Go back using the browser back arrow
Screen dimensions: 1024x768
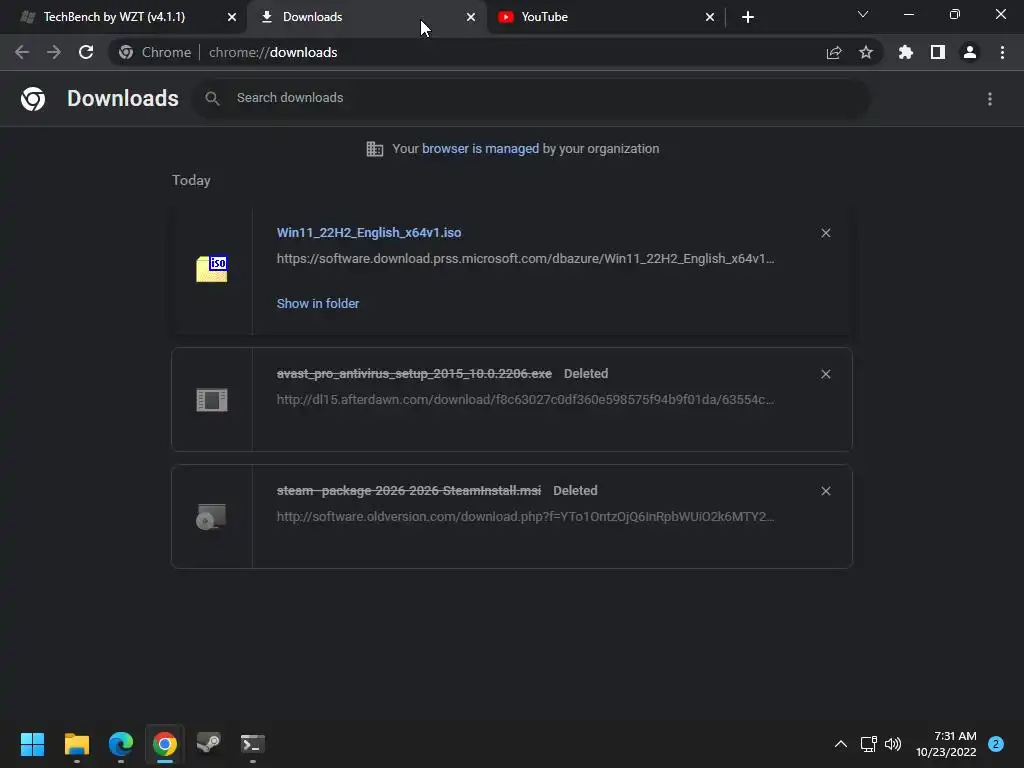click(x=22, y=52)
